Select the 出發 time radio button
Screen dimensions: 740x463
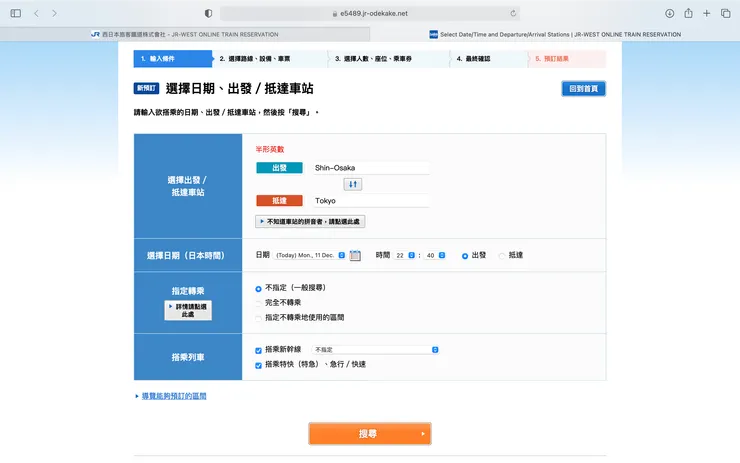click(465, 256)
